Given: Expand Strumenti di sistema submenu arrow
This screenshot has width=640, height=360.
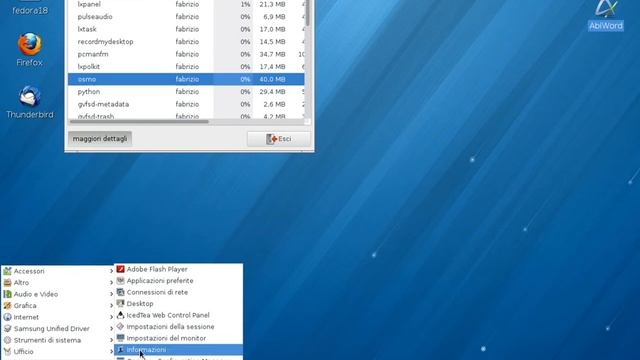Looking at the screenshot, I should (x=111, y=340).
